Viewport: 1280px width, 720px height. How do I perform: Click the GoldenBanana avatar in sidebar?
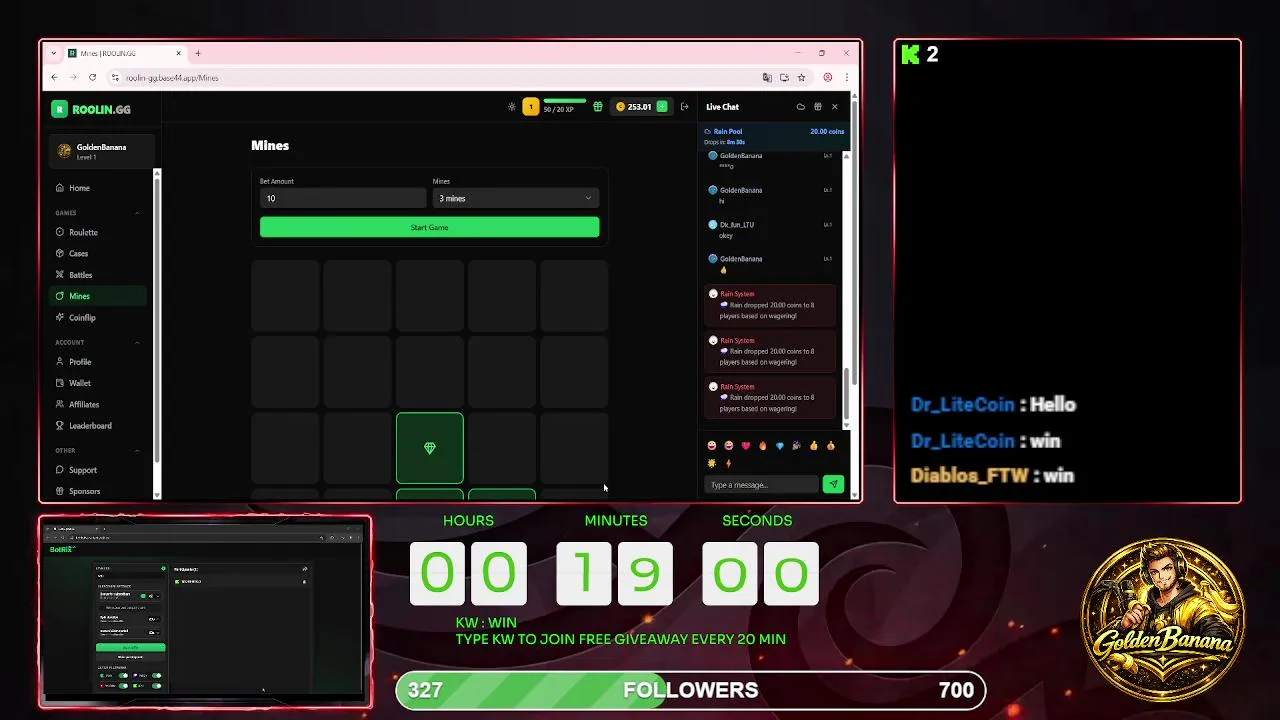tap(64, 151)
